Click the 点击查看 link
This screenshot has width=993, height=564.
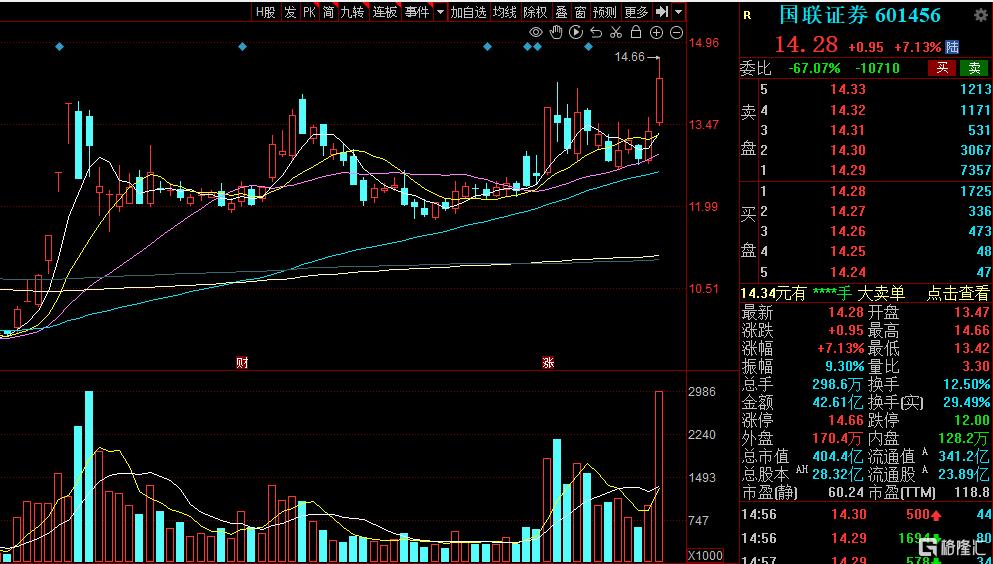point(958,293)
